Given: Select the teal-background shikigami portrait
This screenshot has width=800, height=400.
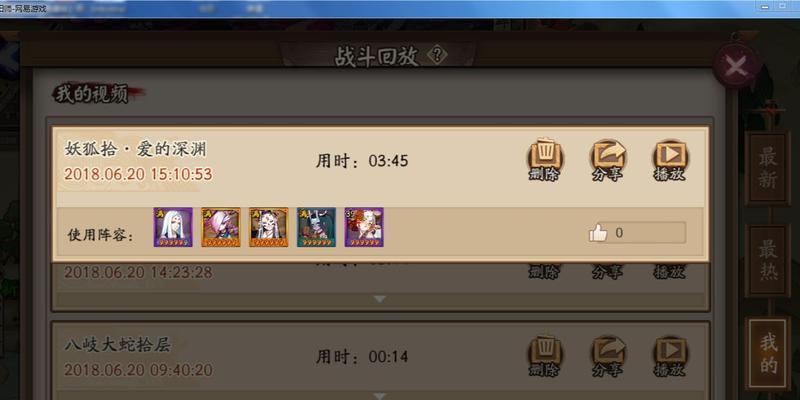Looking at the screenshot, I should click(x=316, y=227).
